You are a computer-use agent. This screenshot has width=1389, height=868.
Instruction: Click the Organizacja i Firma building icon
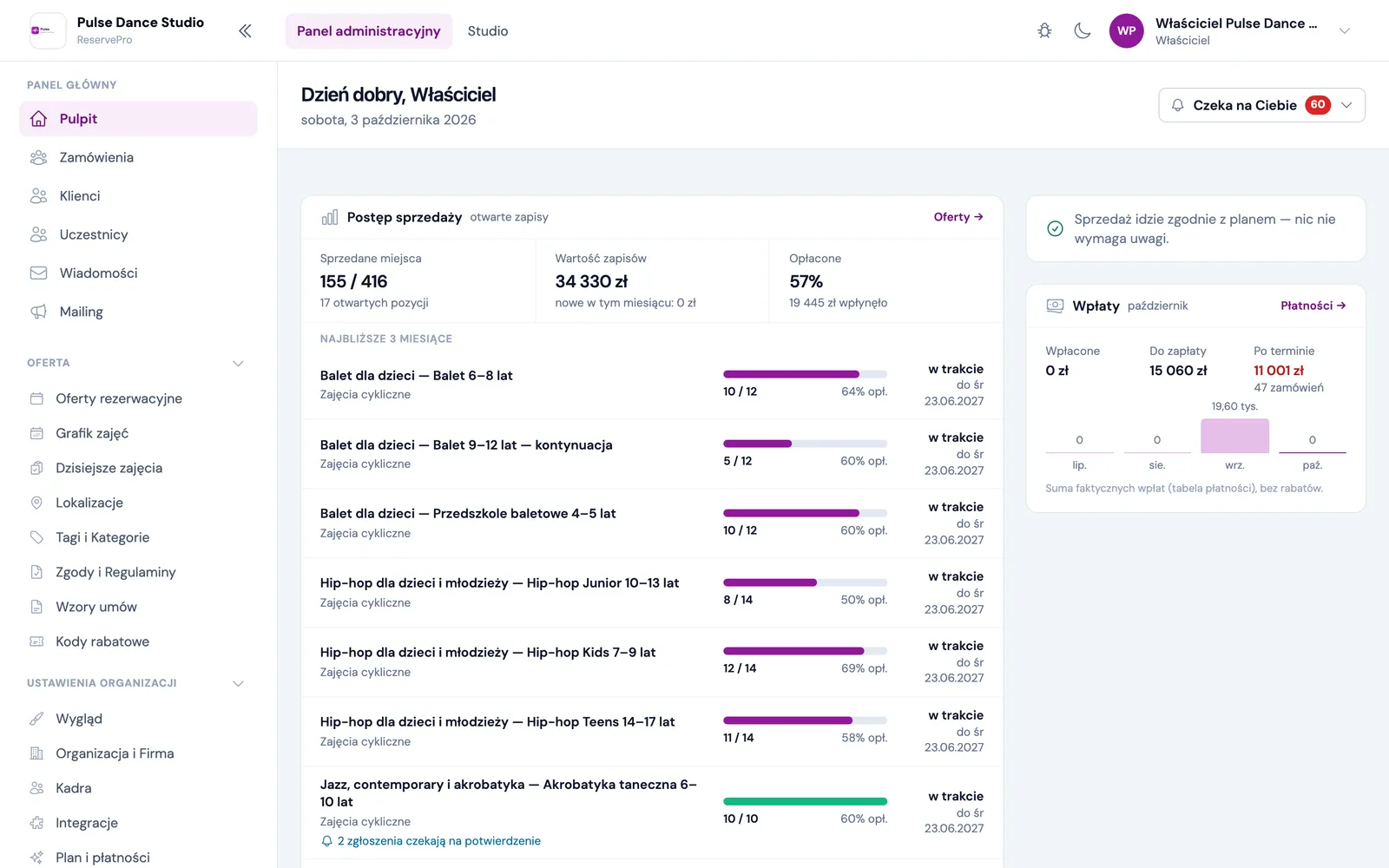[36, 753]
